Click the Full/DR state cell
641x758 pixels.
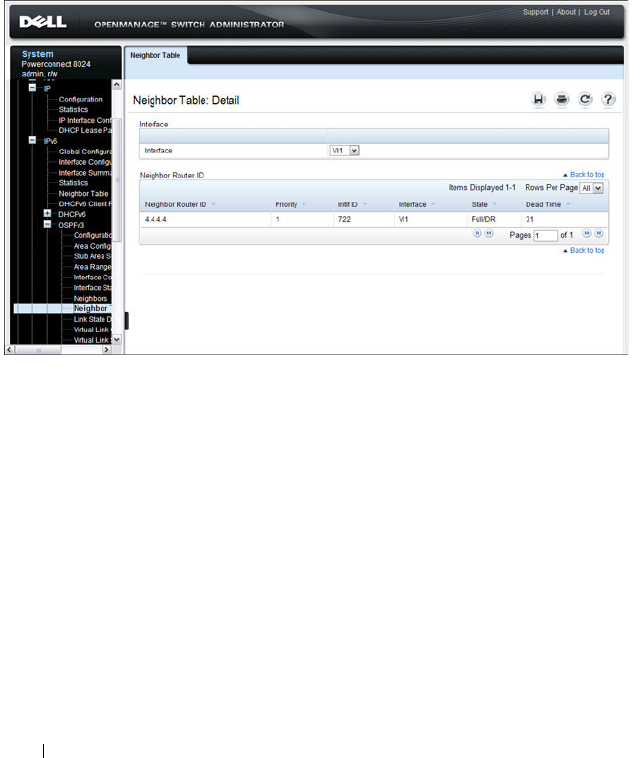pyautogui.click(x=483, y=219)
